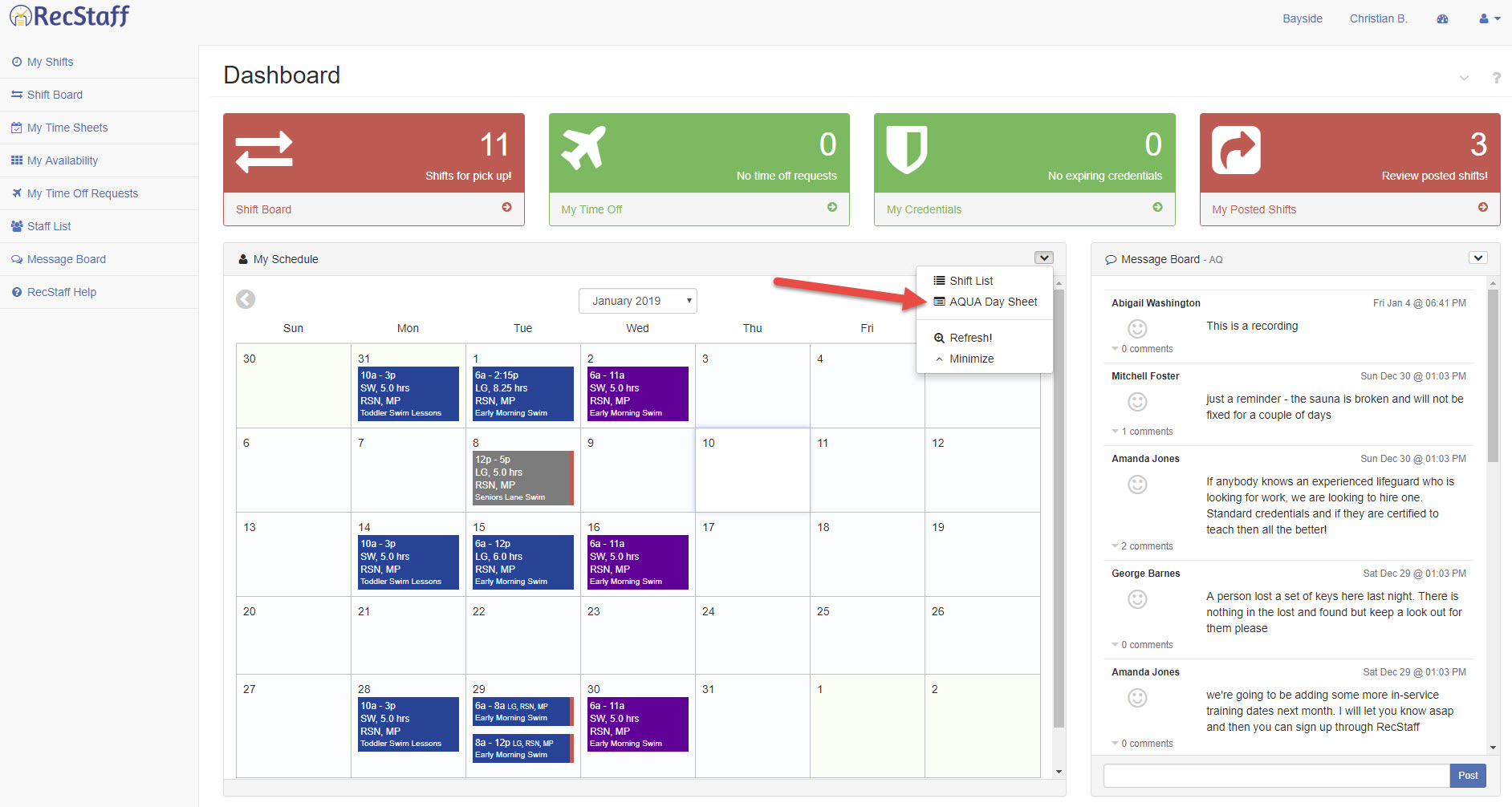Click the Shift Board card link

point(263,209)
